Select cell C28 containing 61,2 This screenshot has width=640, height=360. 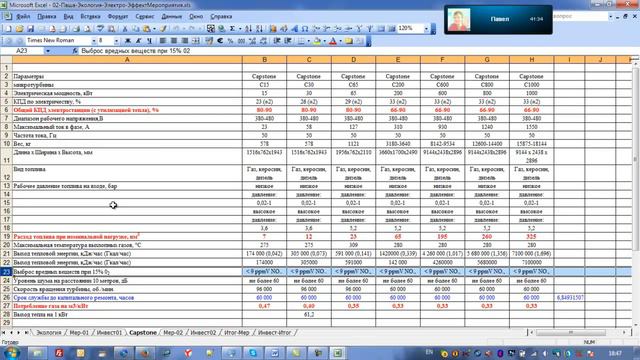coord(309,315)
